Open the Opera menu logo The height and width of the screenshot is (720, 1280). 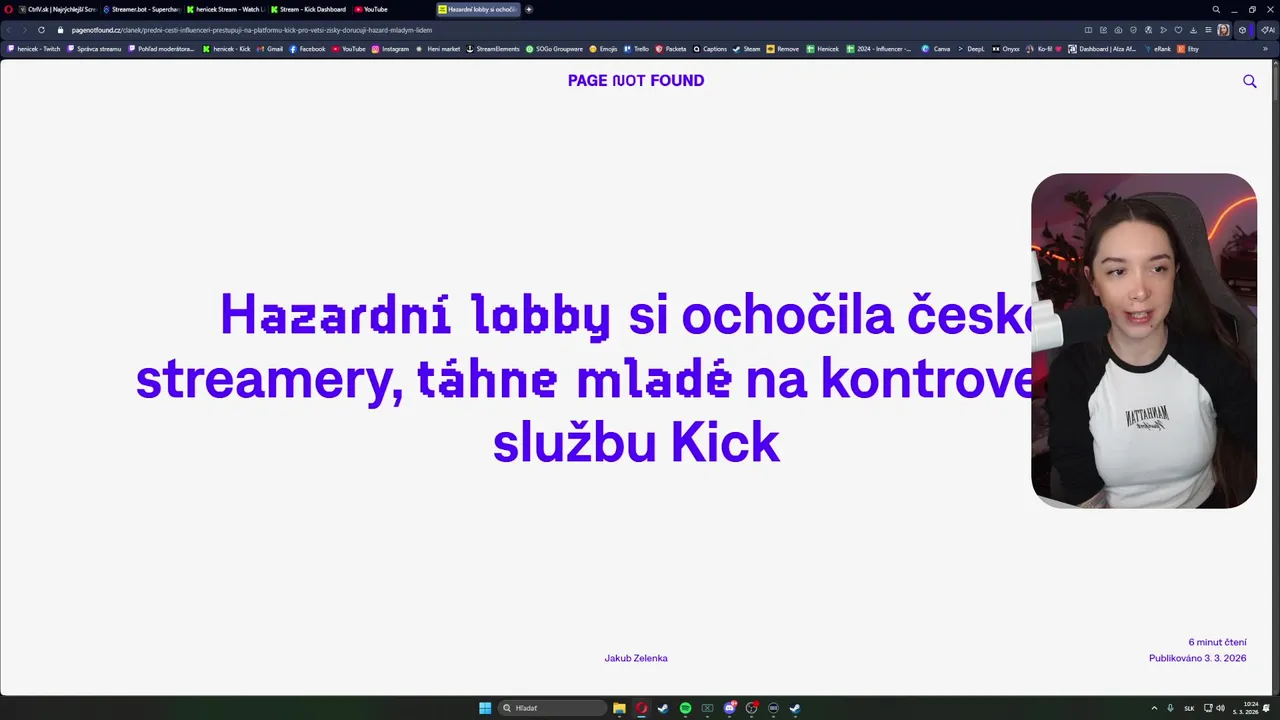pyautogui.click(x=9, y=9)
